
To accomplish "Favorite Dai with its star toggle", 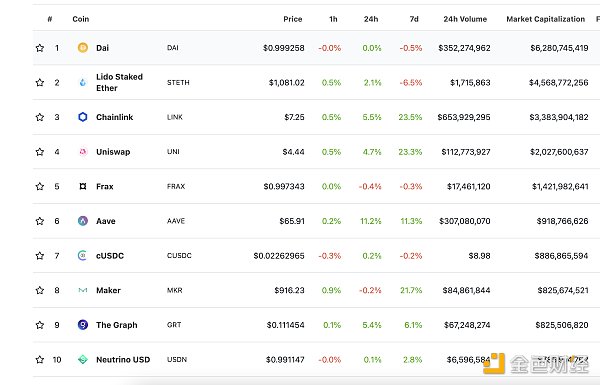I will (x=40, y=48).
